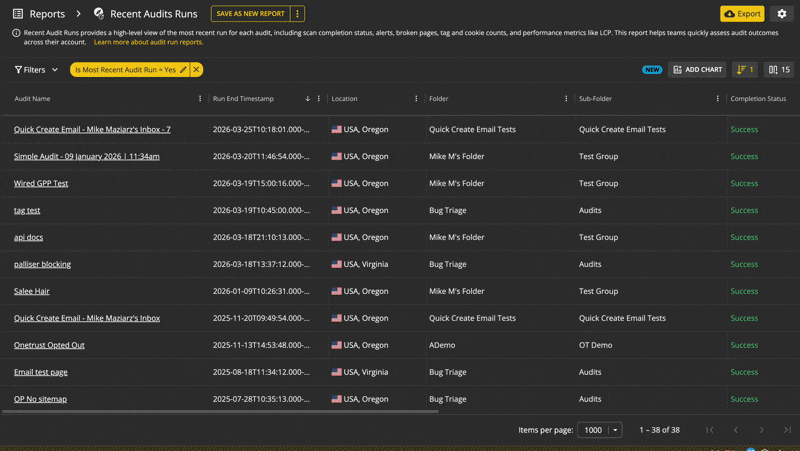The width and height of the screenshot is (800, 451).
Task: Open the columns button showing 15
Action: 779,70
